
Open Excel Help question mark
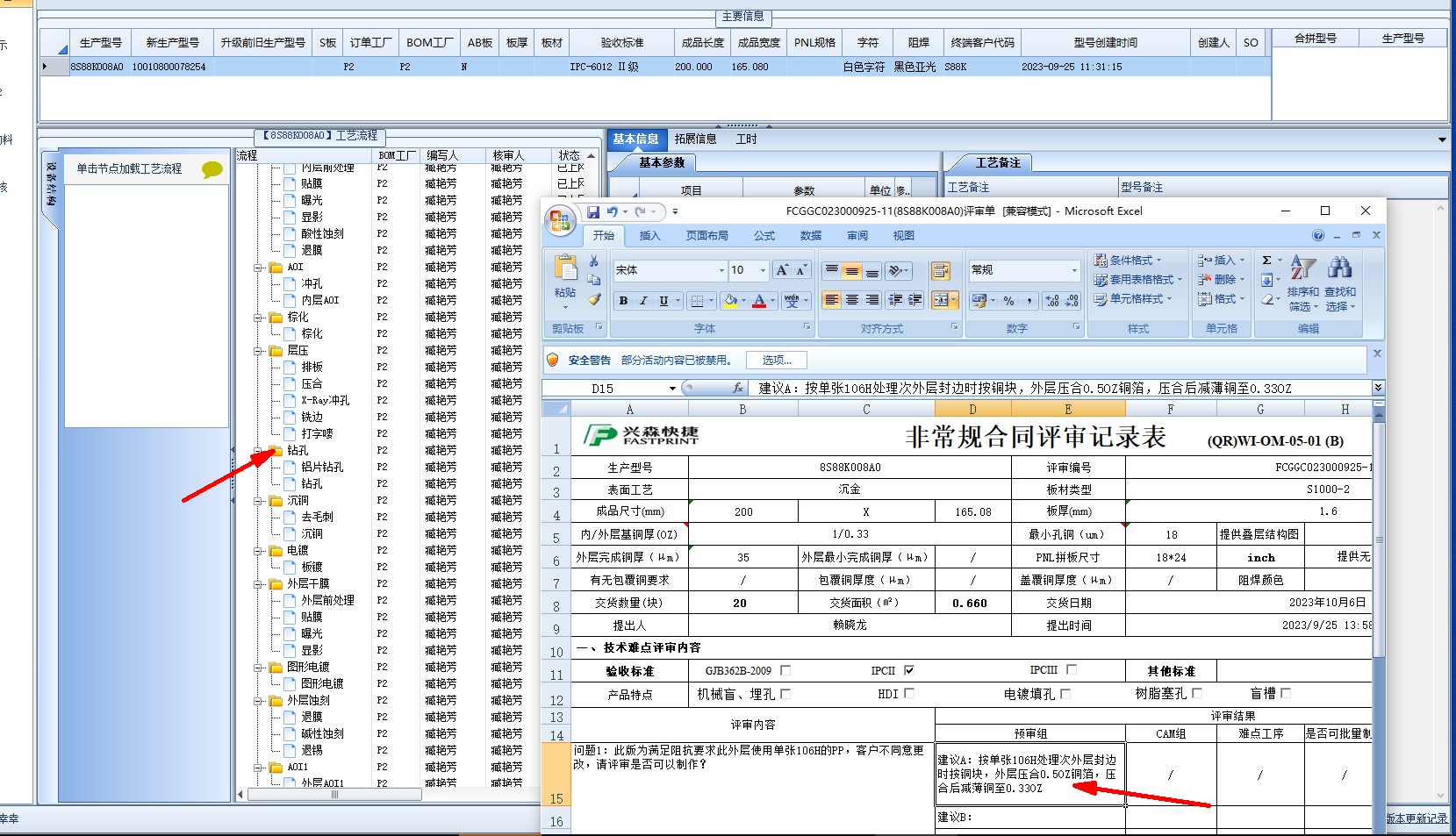point(1318,235)
